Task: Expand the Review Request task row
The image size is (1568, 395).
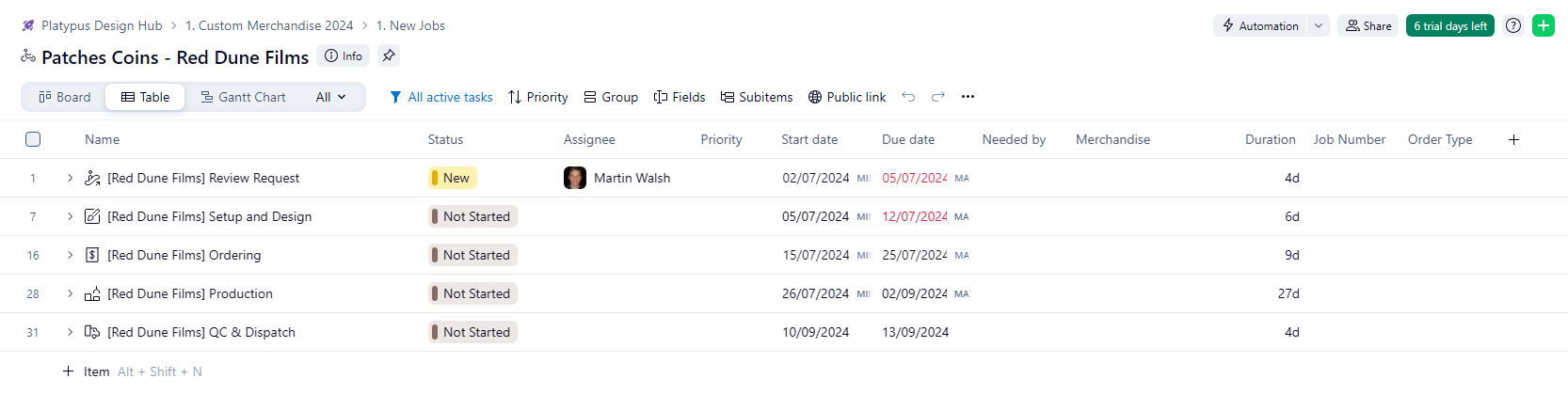Action: [70, 178]
